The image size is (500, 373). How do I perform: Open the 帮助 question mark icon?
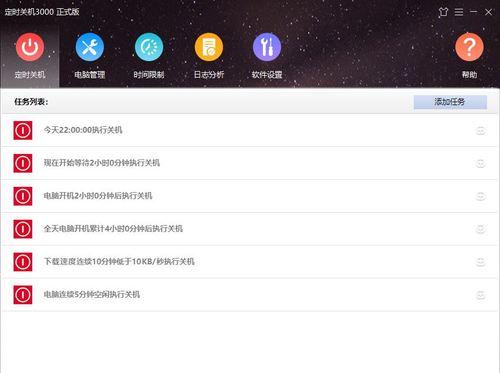point(469,47)
